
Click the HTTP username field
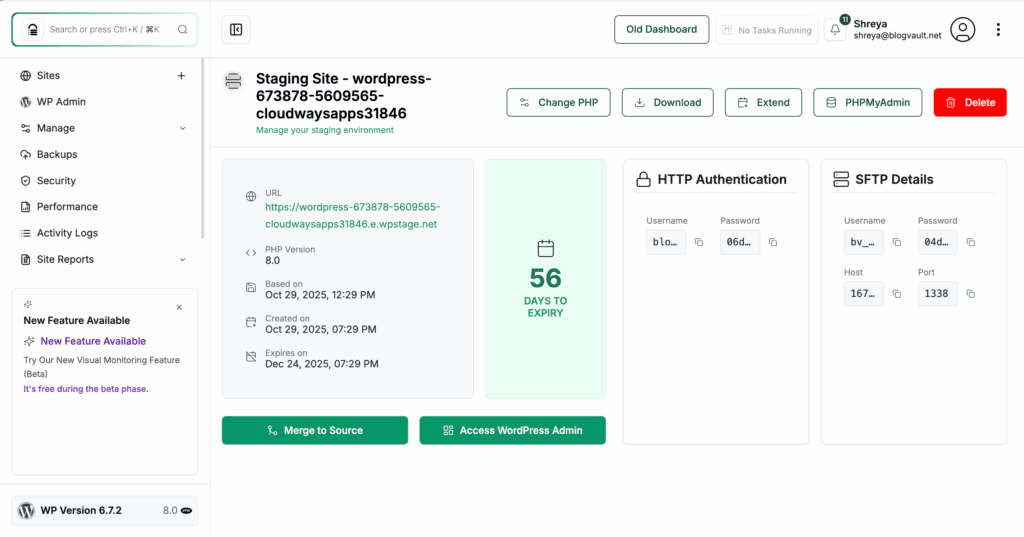tap(666, 242)
